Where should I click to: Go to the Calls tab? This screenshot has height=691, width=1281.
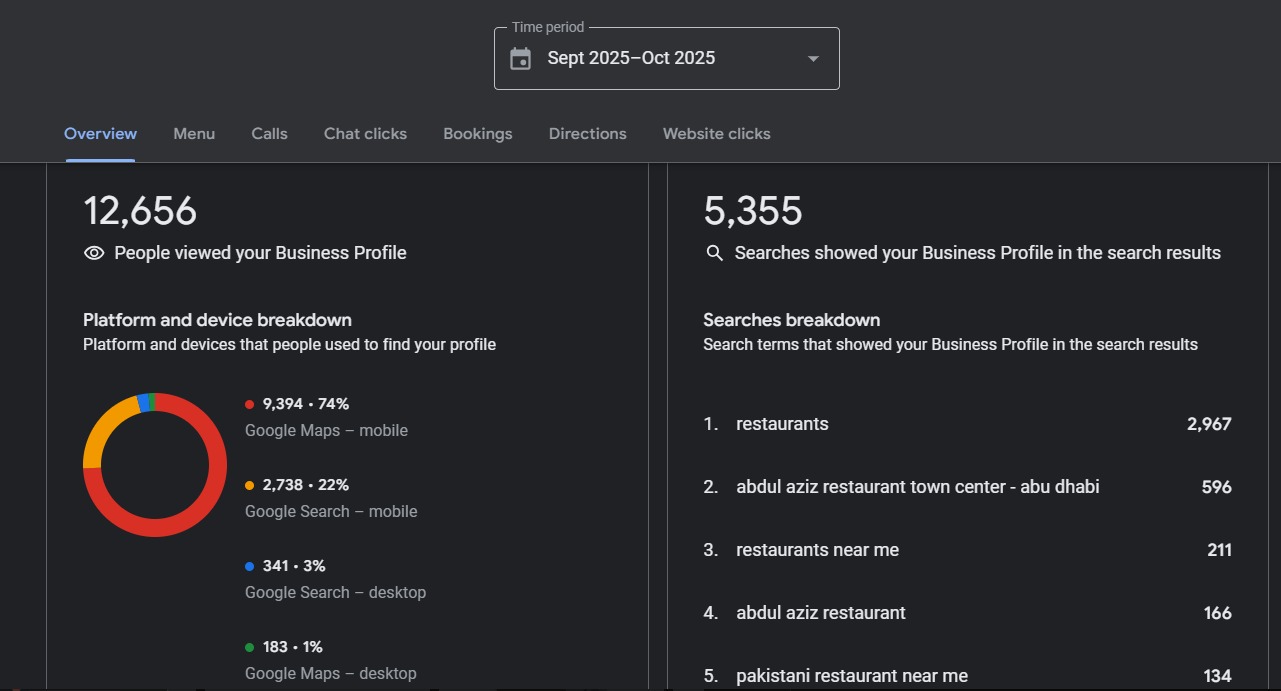click(269, 134)
